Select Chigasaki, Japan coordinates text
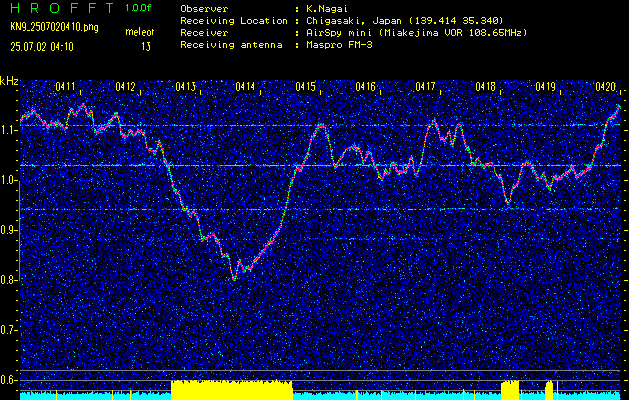 click(x=404, y=21)
